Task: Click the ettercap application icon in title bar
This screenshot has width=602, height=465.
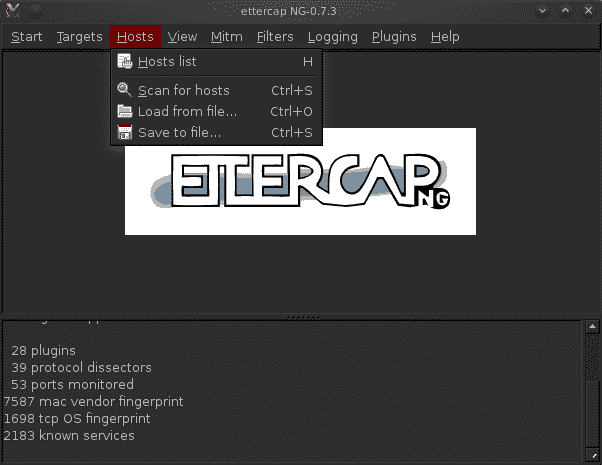Action: click(13, 11)
